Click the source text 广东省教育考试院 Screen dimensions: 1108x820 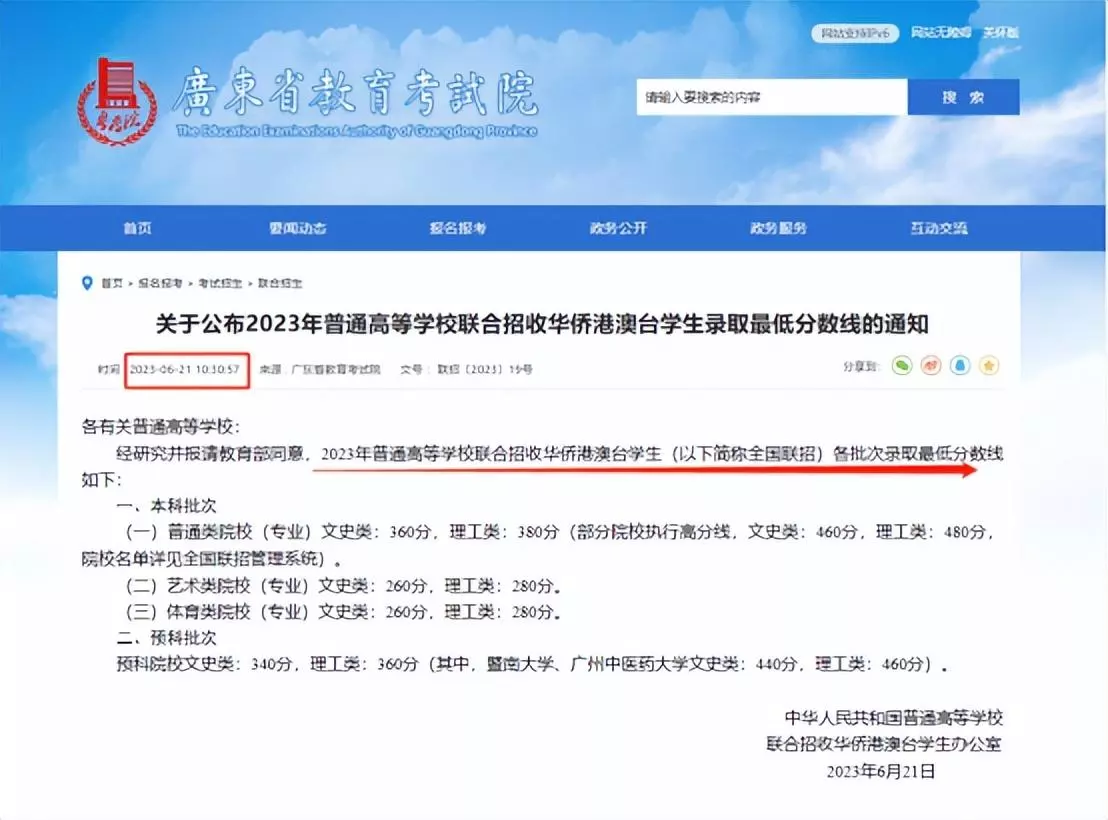[336, 369]
